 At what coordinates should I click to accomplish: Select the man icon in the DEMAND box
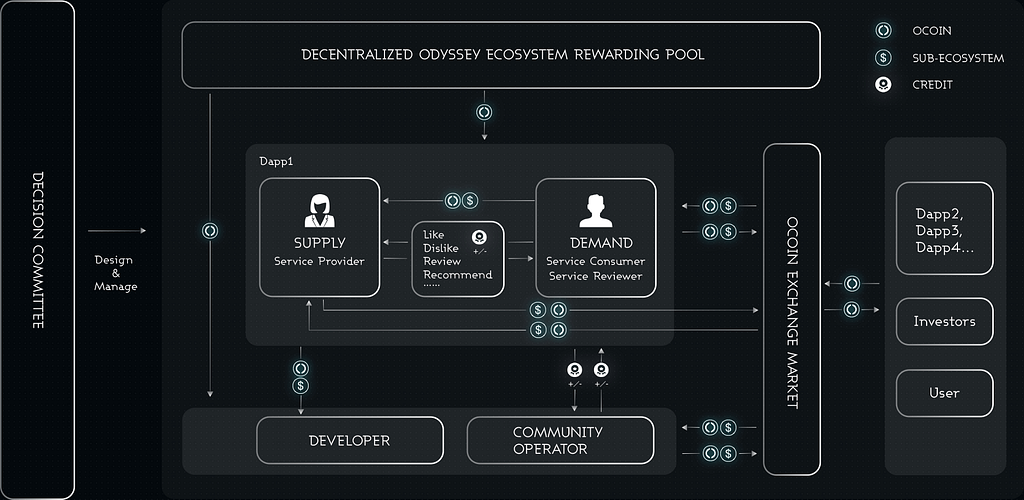tap(595, 210)
